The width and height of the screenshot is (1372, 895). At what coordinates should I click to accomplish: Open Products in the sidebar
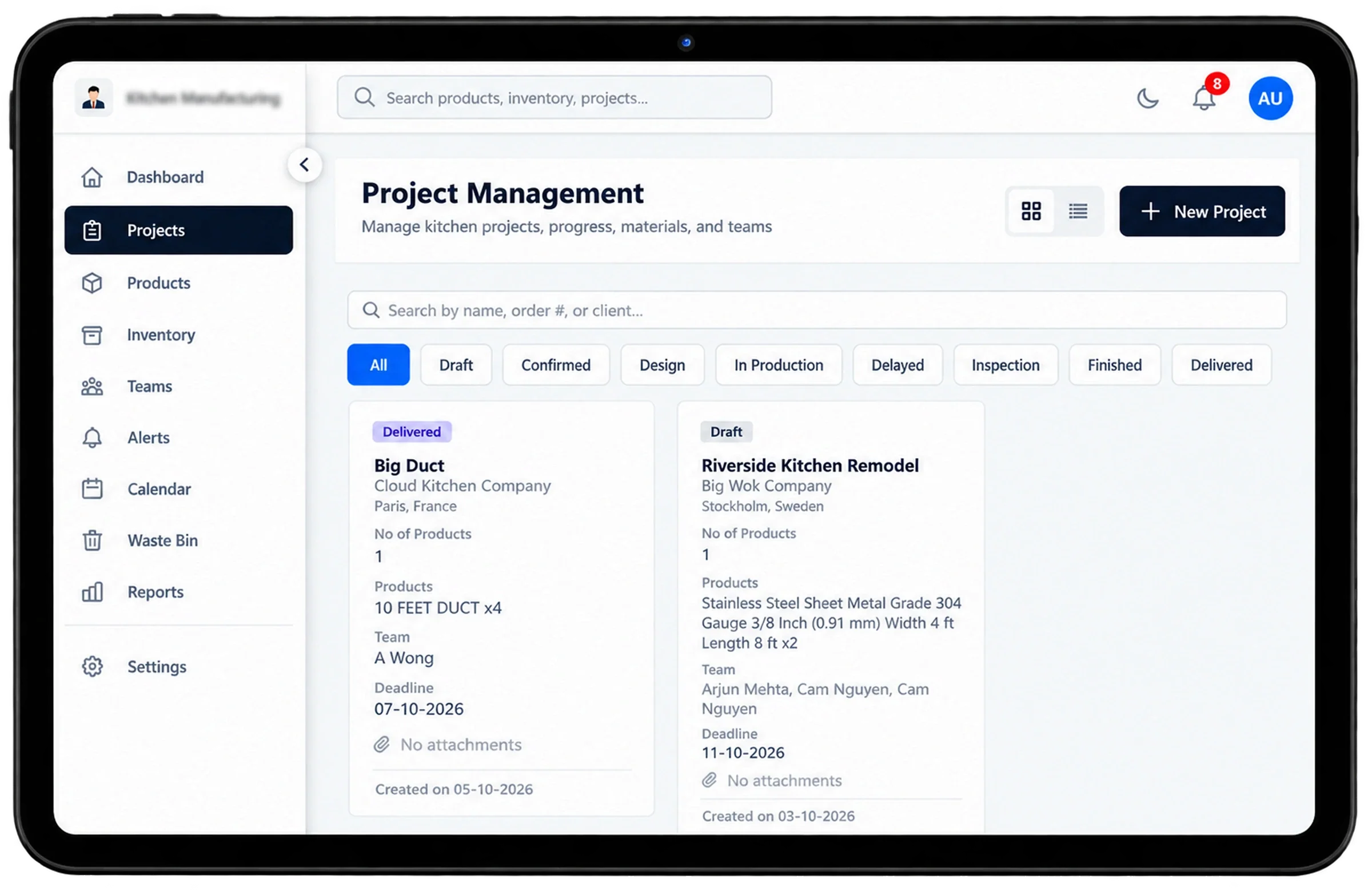click(179, 283)
